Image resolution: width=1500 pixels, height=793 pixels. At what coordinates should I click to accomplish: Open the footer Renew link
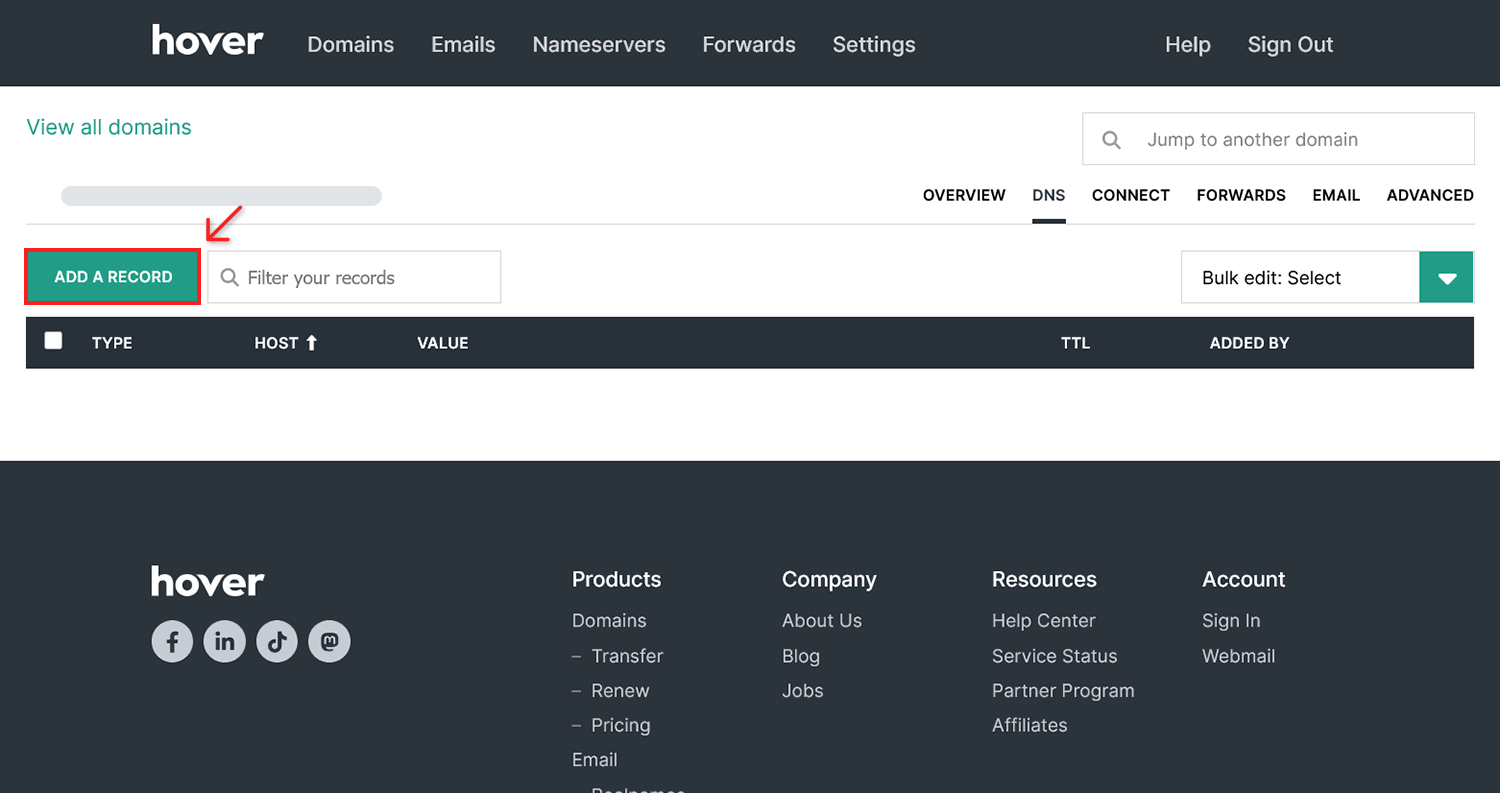(x=620, y=691)
